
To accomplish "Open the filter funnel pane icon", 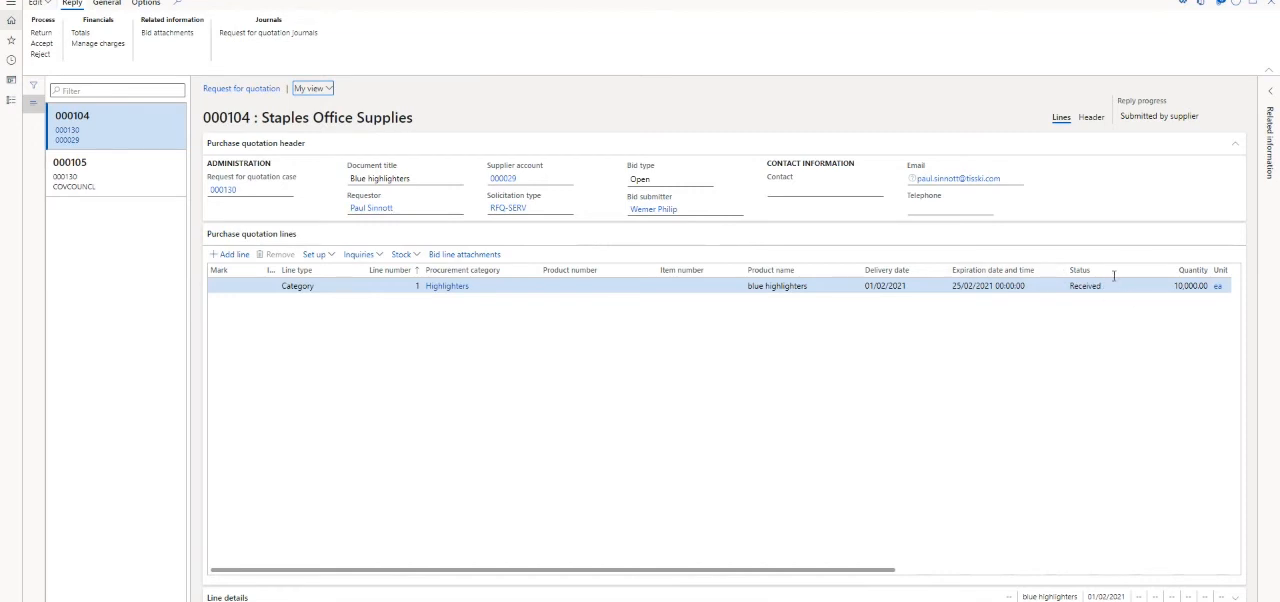I will point(33,86).
